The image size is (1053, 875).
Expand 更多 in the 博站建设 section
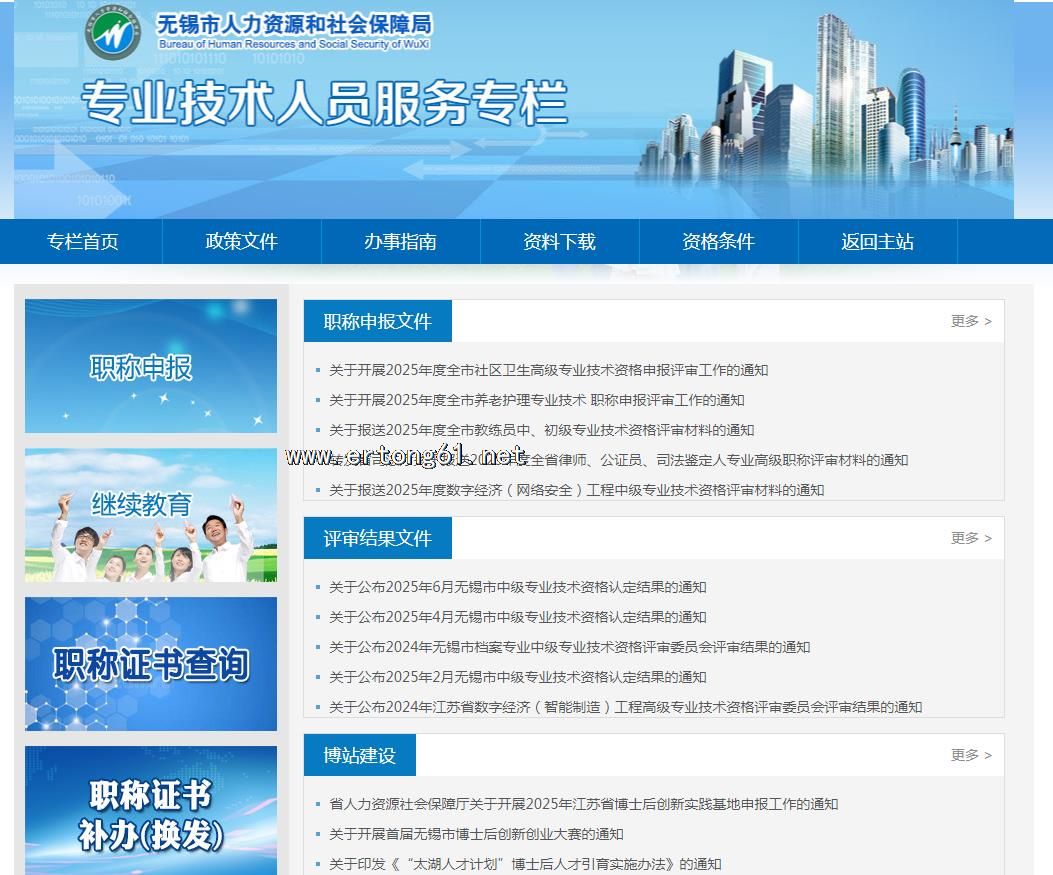970,755
